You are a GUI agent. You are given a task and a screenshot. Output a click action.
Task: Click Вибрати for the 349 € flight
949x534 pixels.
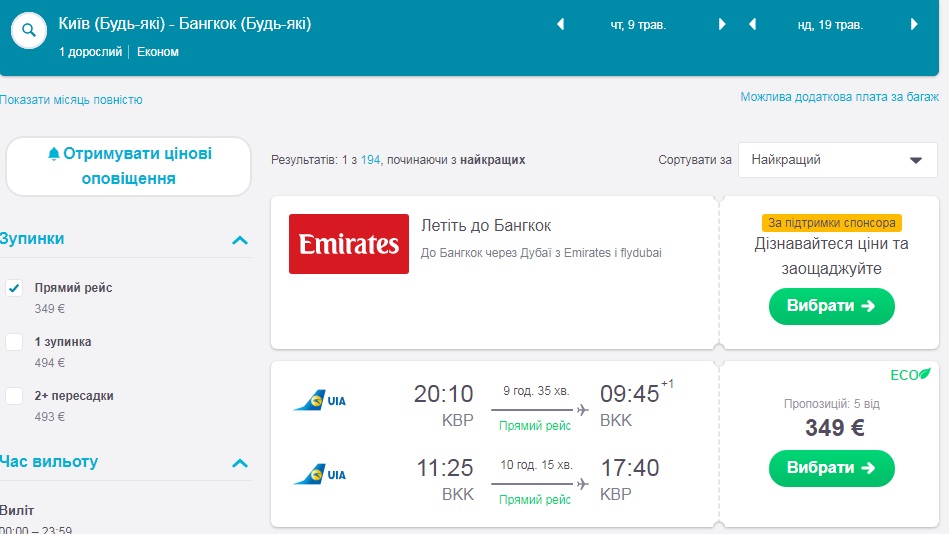pyautogui.click(x=831, y=468)
